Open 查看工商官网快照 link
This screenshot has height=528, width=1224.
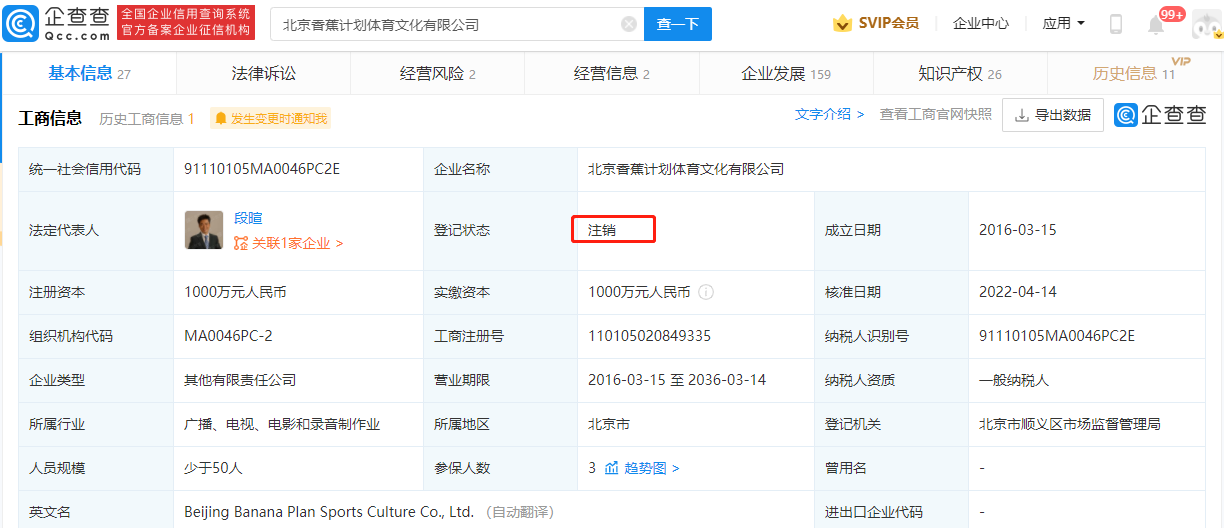(935, 114)
